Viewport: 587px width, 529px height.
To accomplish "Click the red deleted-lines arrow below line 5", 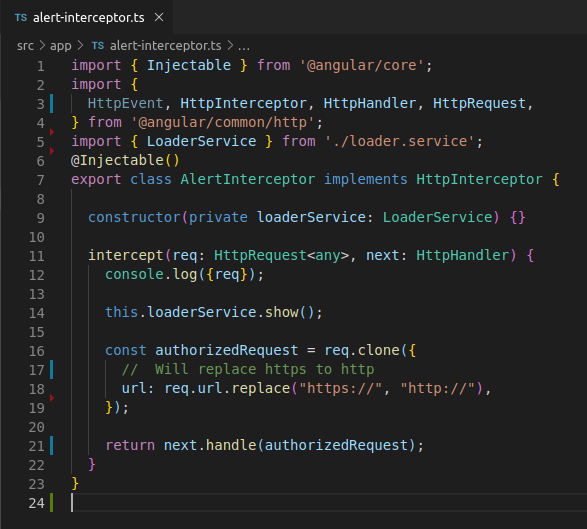I will tap(52, 151).
